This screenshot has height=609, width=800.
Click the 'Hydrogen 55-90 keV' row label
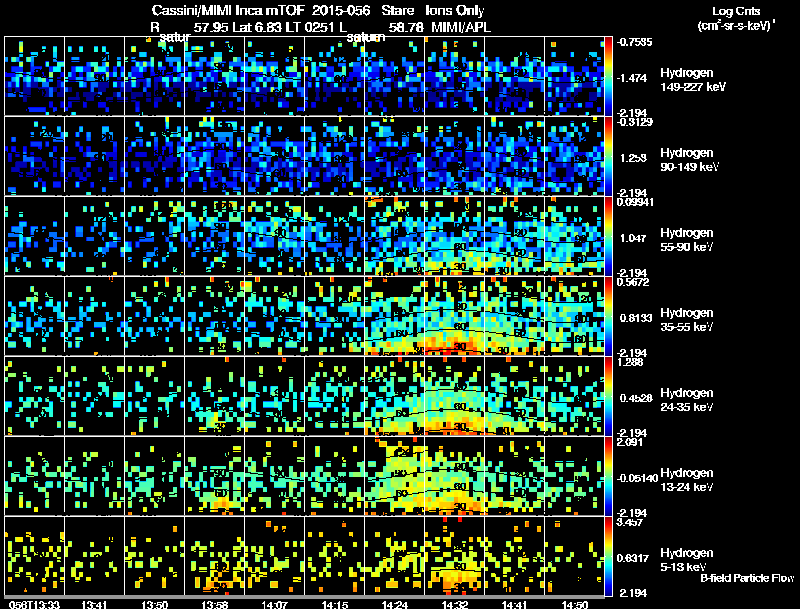[x=687, y=240]
